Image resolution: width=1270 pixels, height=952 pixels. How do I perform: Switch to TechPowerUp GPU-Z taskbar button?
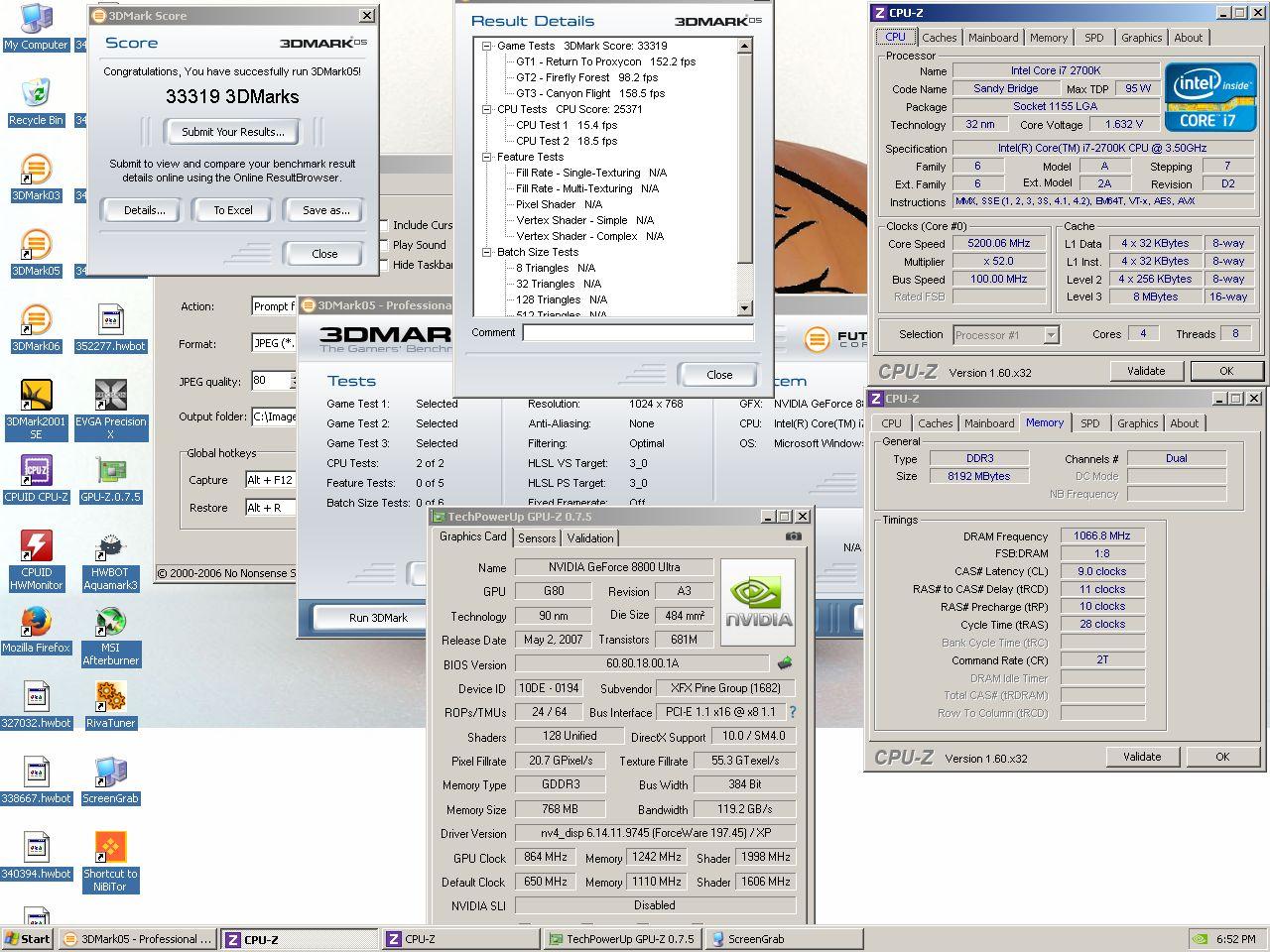[x=622, y=939]
